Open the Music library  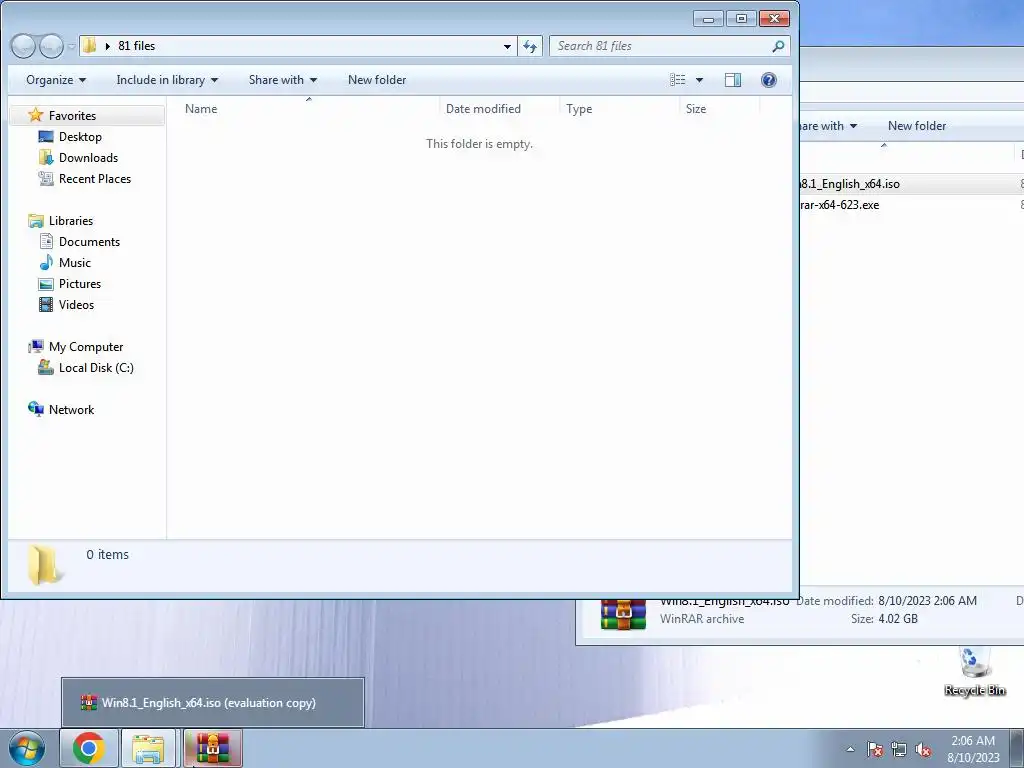[x=74, y=263]
